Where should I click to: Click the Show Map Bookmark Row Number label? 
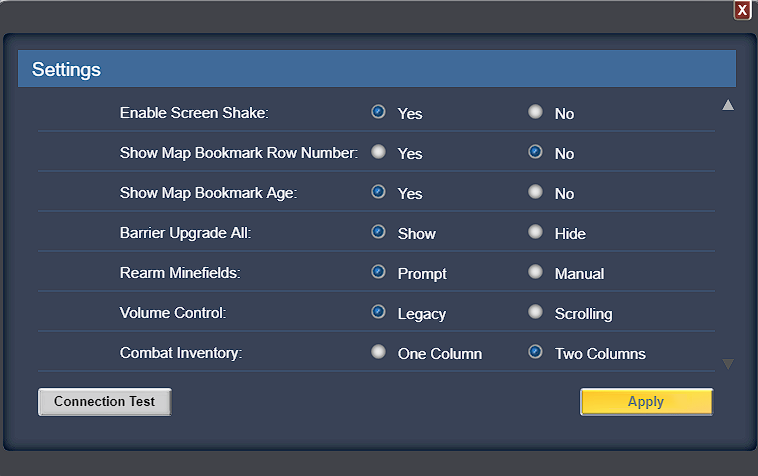click(239, 153)
